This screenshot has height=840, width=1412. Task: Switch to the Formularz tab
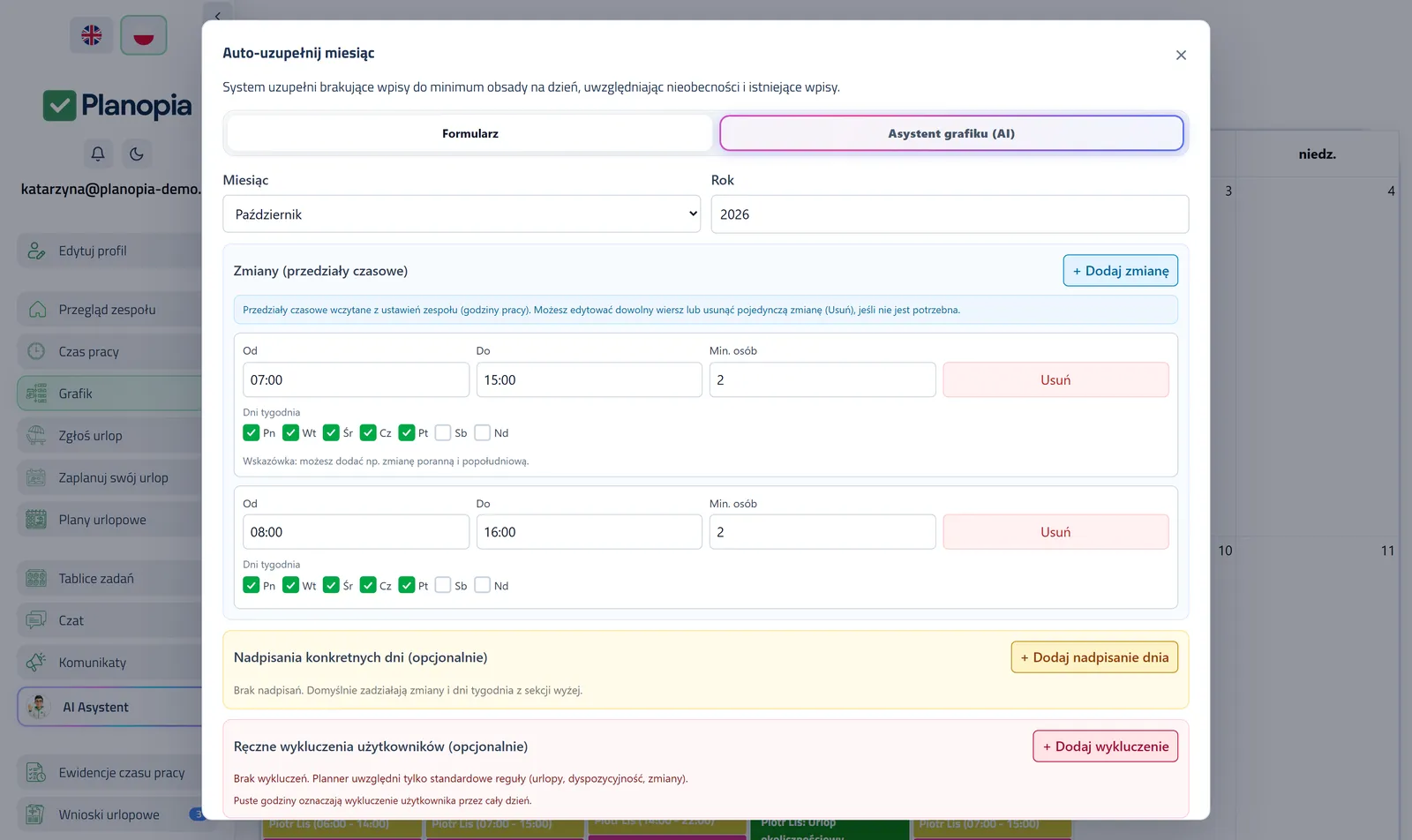469,133
